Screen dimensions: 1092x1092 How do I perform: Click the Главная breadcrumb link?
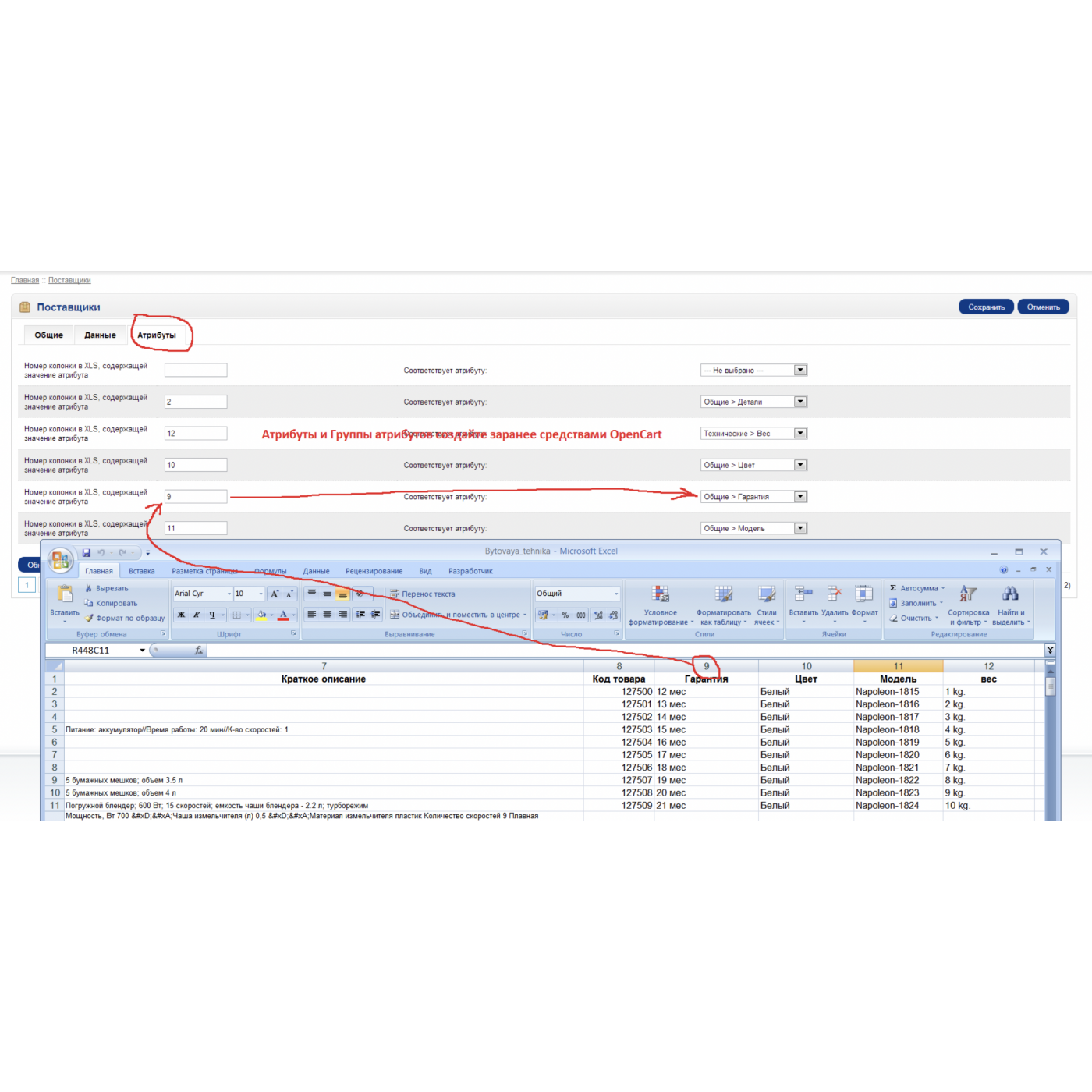(25, 280)
